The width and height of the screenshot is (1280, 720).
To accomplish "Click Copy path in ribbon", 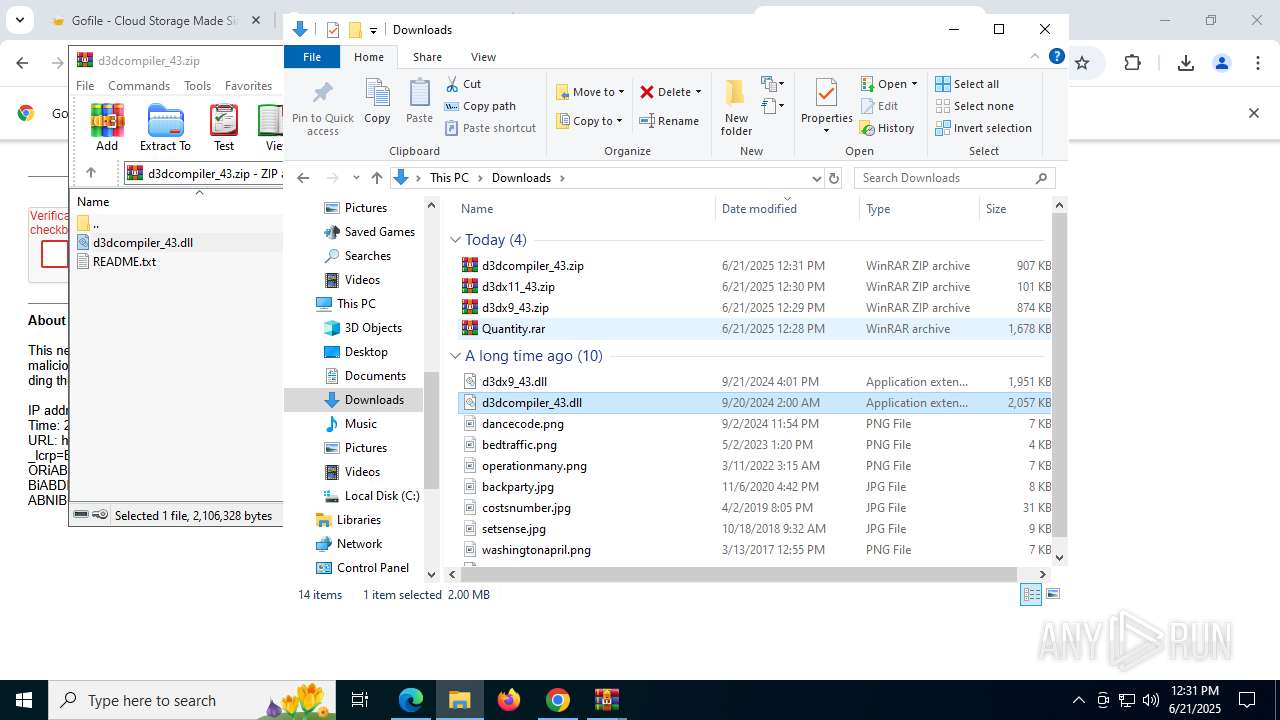I will [x=480, y=106].
